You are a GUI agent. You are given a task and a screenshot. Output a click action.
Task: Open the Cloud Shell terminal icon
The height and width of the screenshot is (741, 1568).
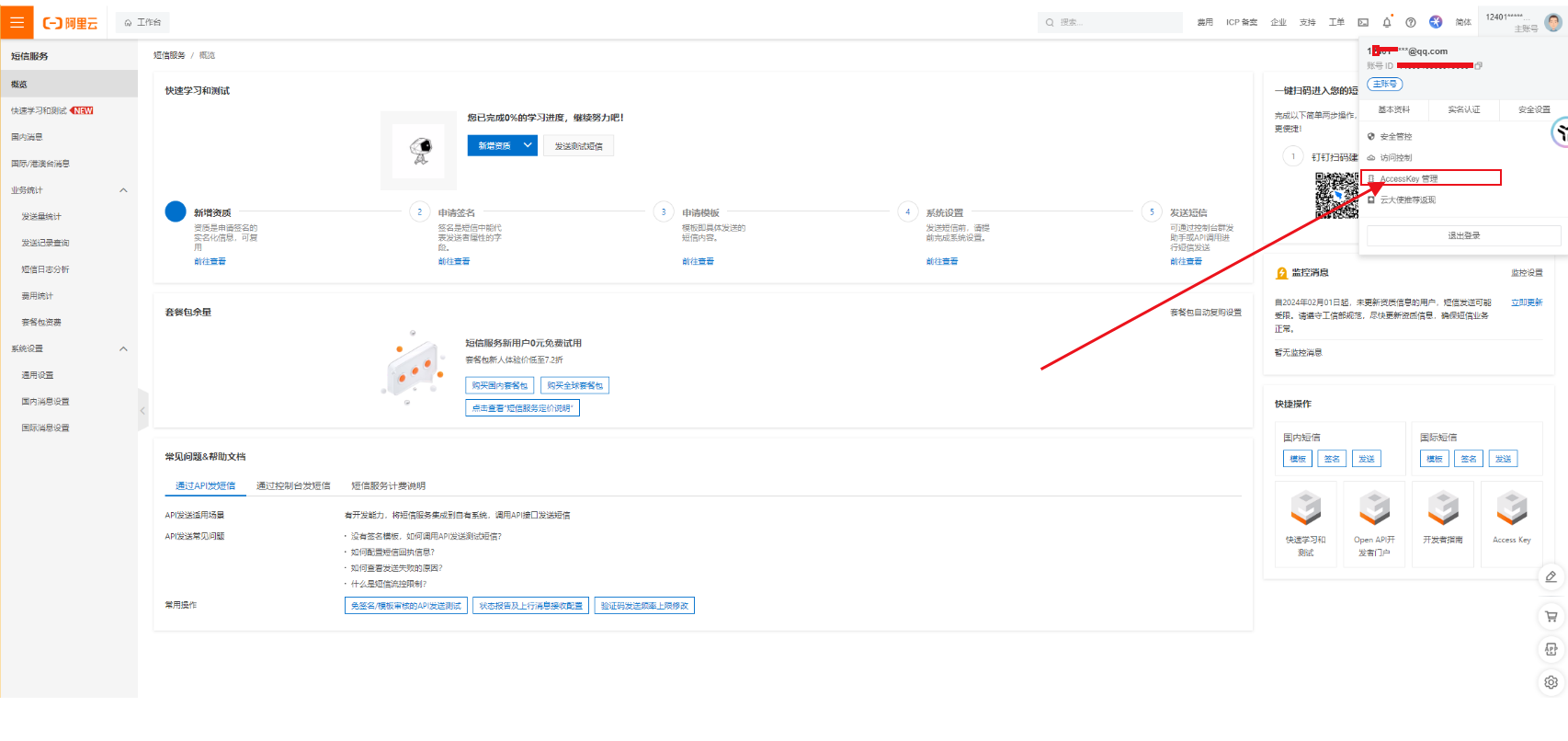coord(1363,22)
